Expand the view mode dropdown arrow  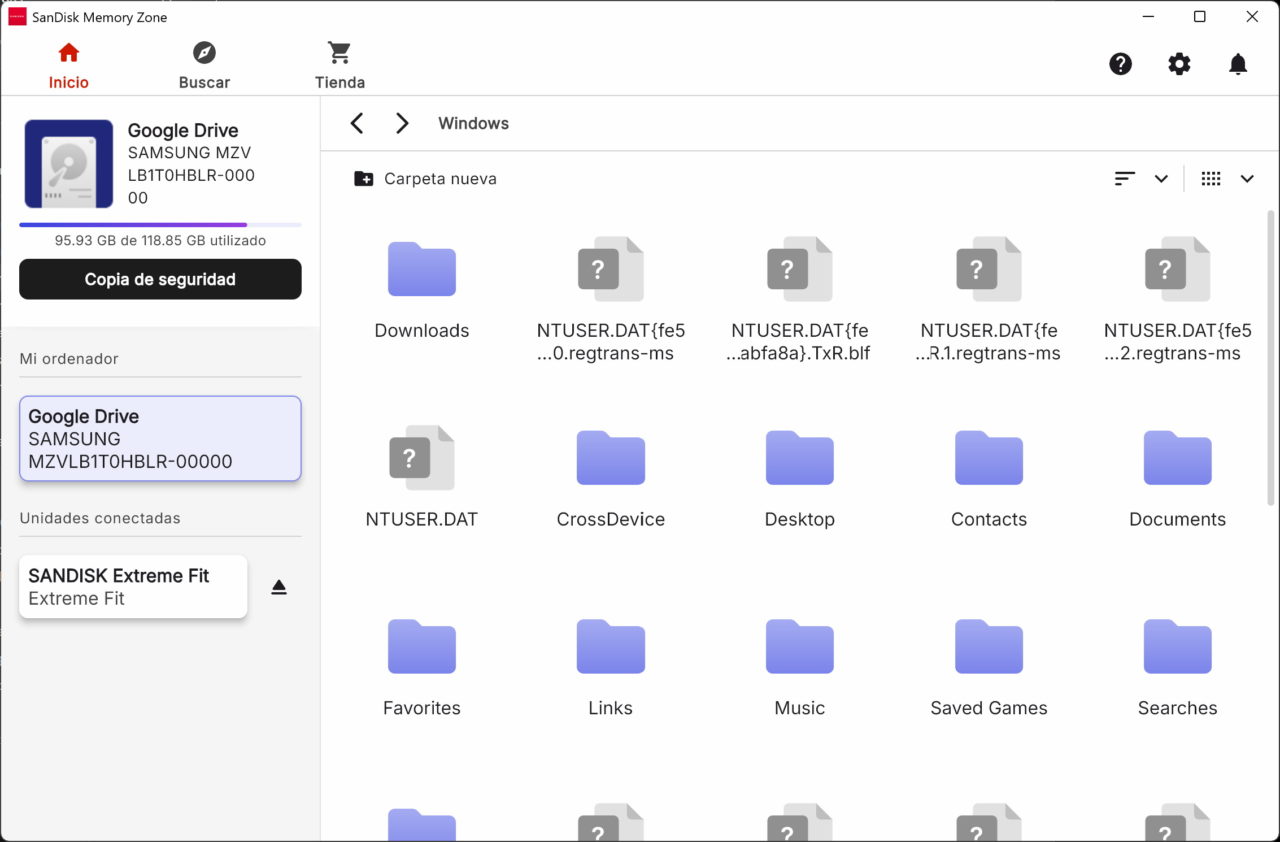point(1247,179)
